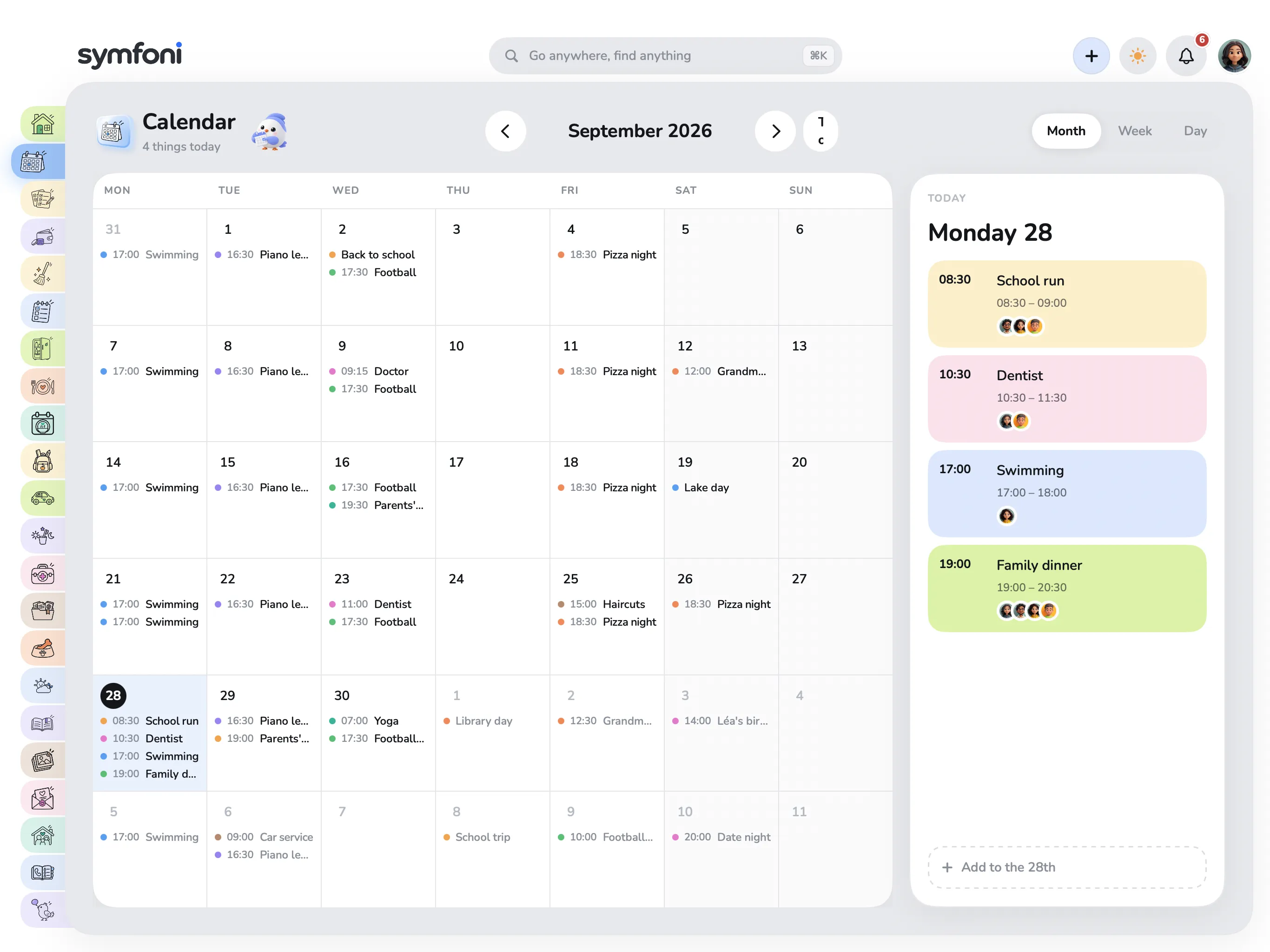This screenshot has width=1270, height=952.
Task: Open '20:00 Date night' event
Action: pyautogui.click(x=721, y=837)
